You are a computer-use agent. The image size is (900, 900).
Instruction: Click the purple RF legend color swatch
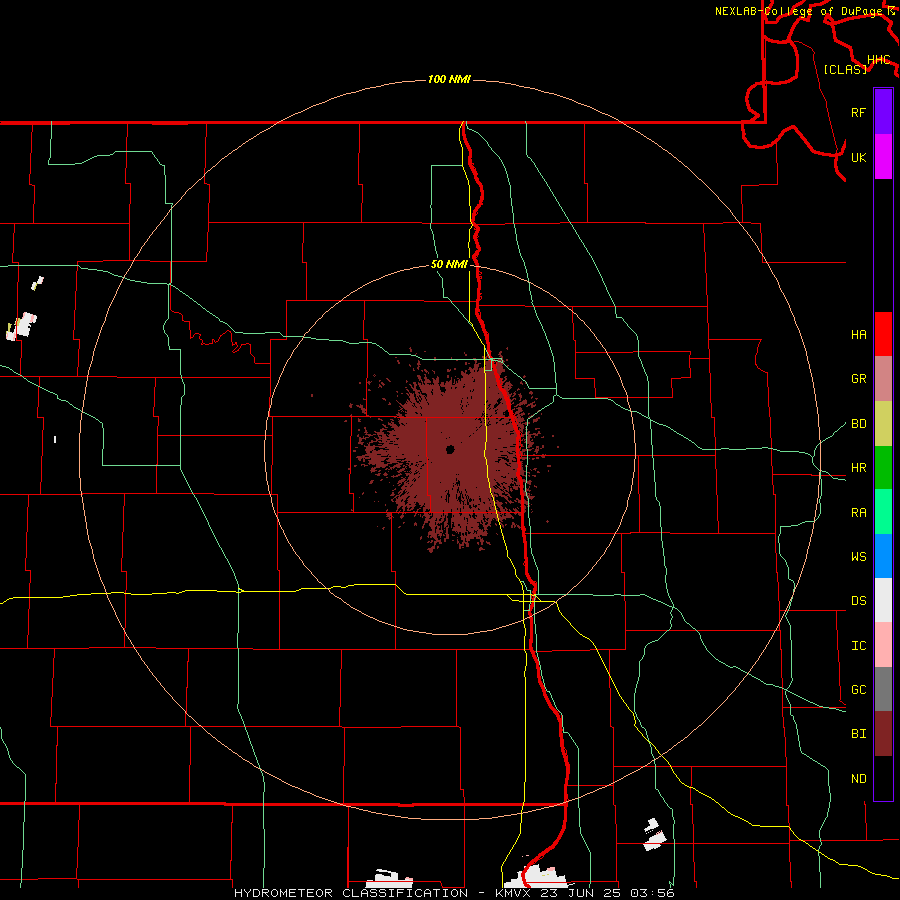point(883,112)
